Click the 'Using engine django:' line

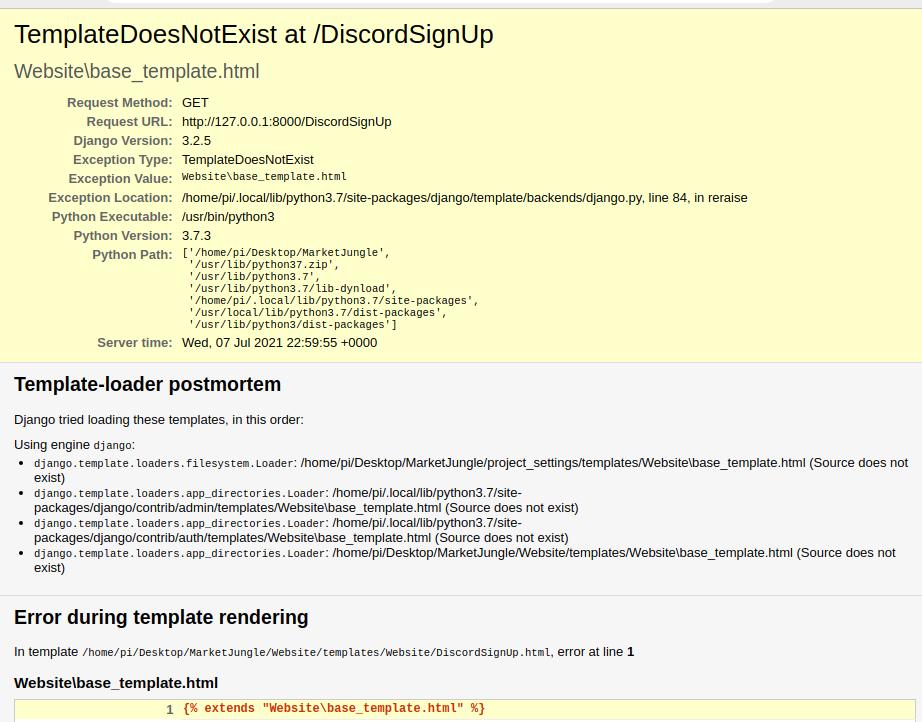[x=74, y=445]
